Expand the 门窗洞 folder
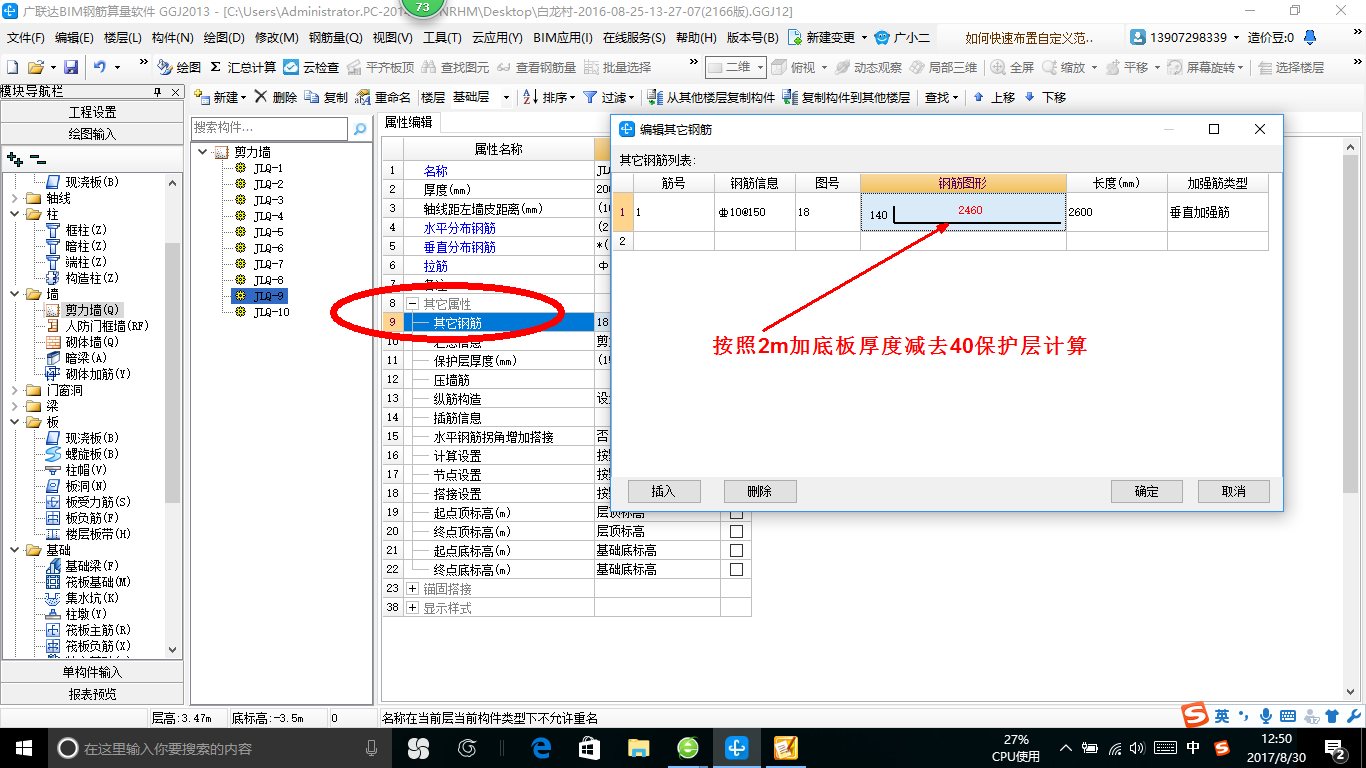1366x768 pixels. (14, 390)
